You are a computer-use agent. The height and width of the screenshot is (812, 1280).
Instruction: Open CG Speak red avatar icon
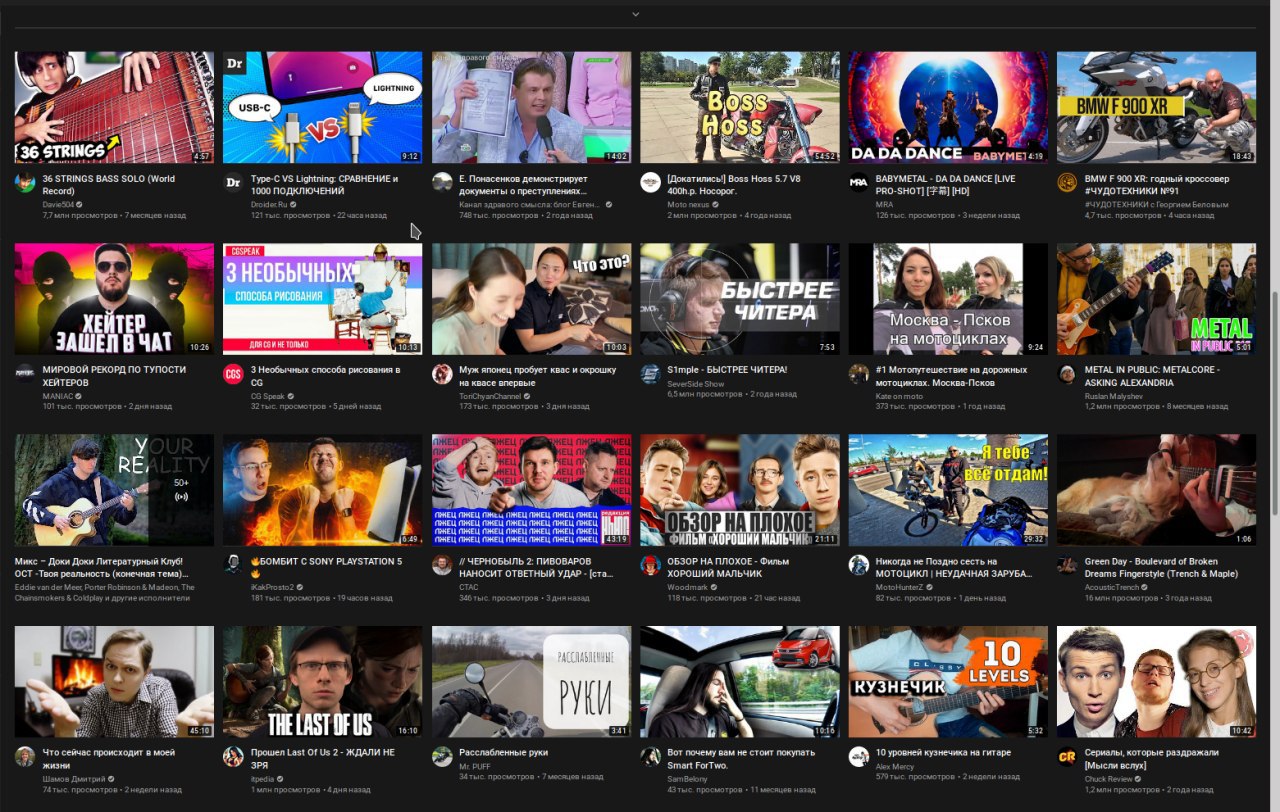tap(233, 374)
